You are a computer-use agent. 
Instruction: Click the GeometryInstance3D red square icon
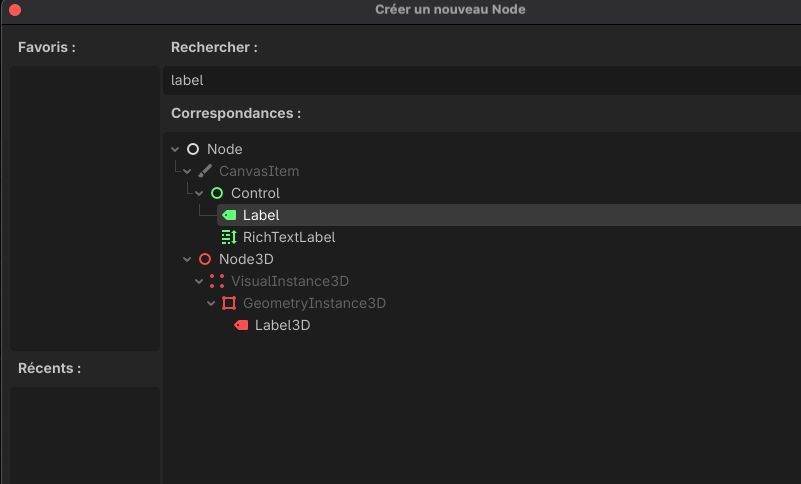pos(229,303)
